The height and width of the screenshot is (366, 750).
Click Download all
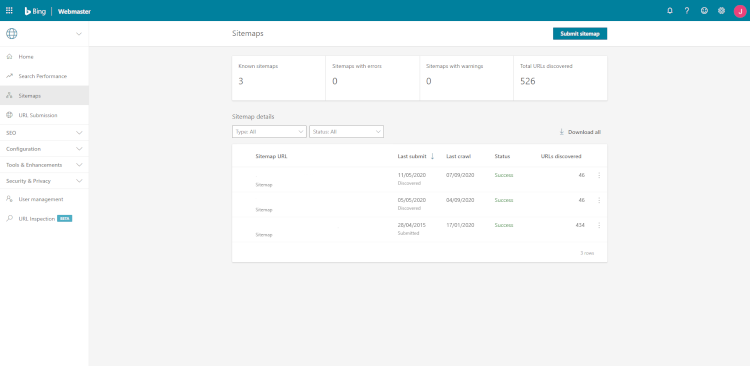pos(580,132)
